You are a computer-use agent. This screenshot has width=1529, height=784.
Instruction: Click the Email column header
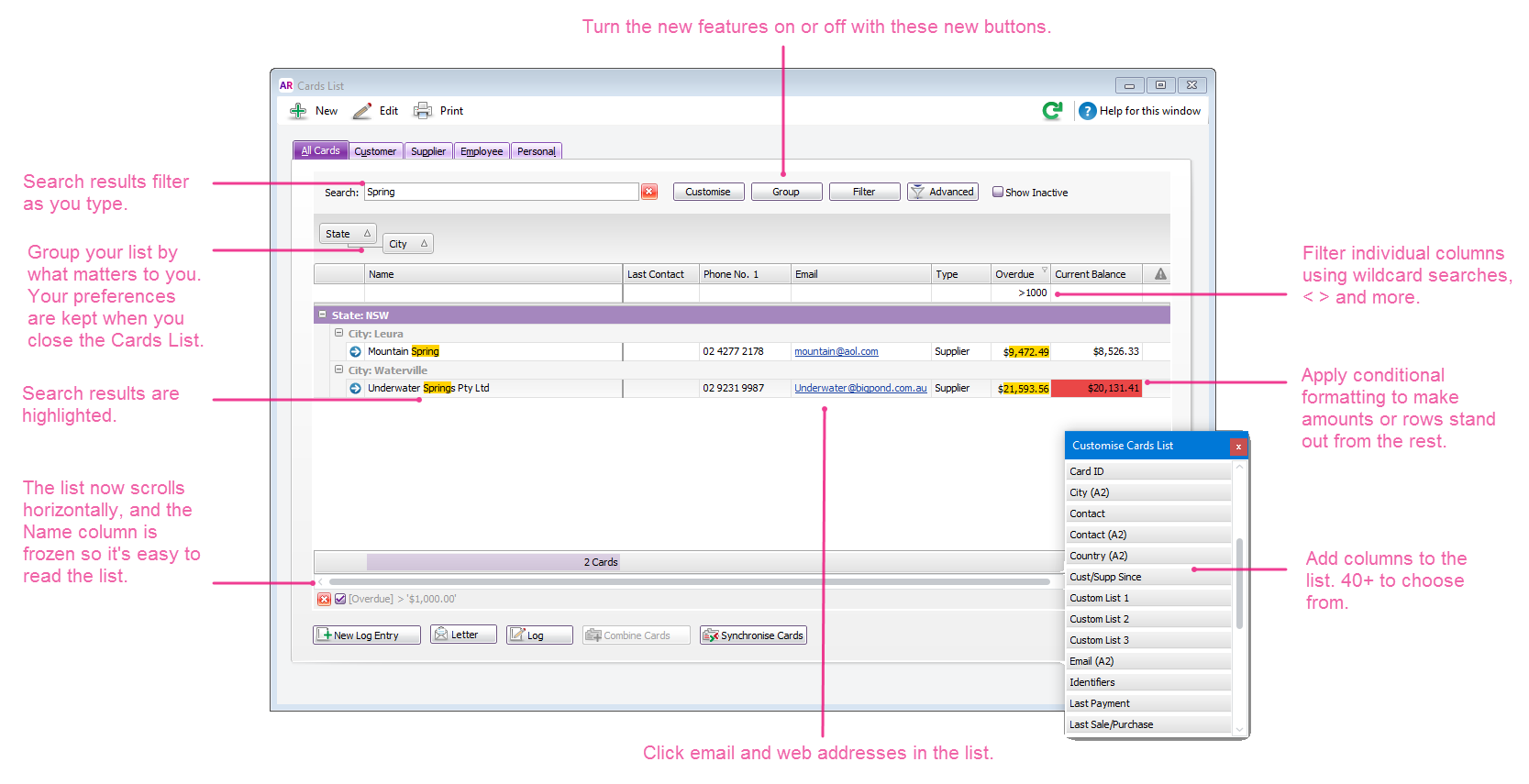click(861, 274)
